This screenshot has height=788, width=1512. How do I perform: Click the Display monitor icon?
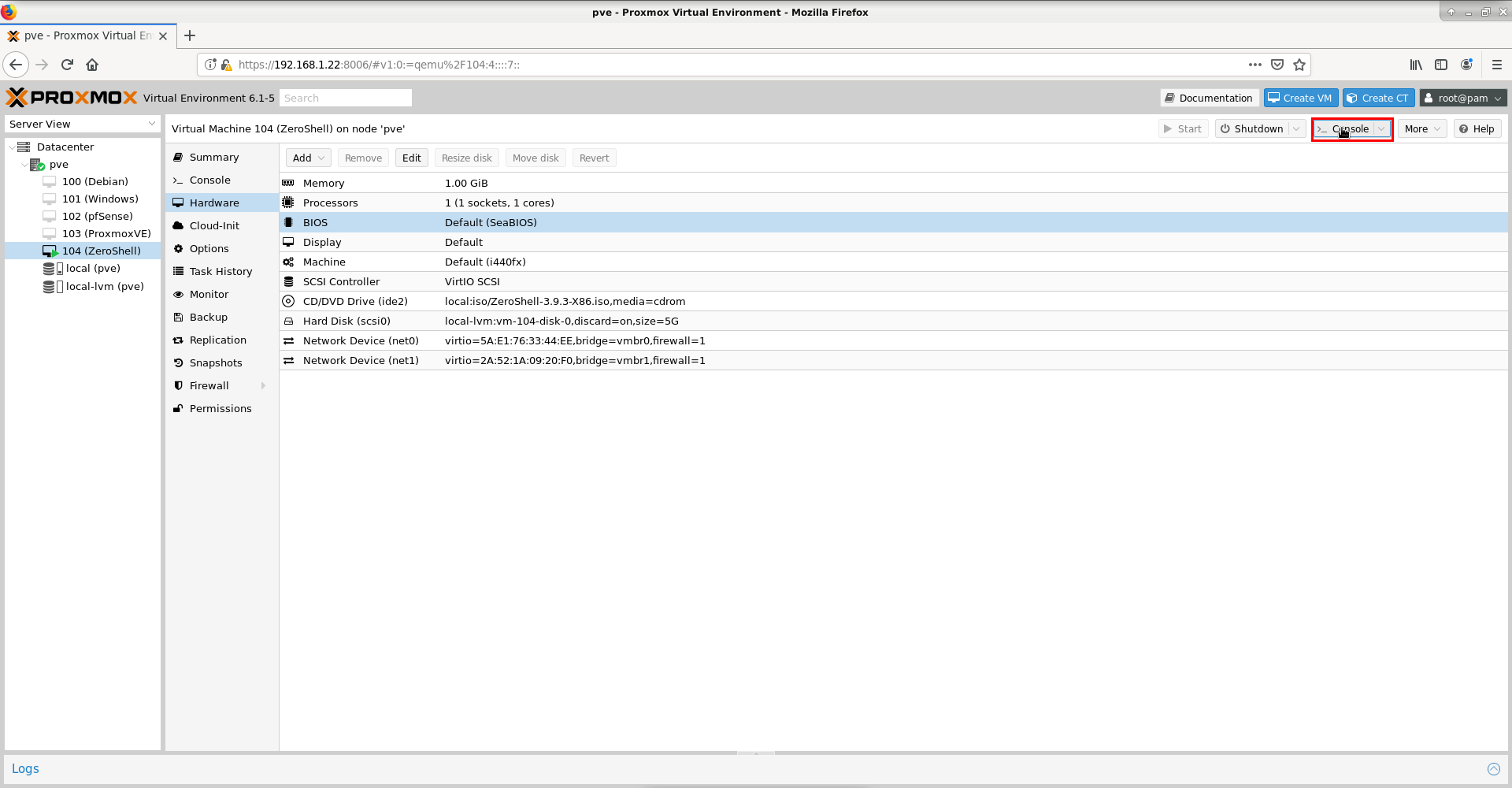click(288, 242)
